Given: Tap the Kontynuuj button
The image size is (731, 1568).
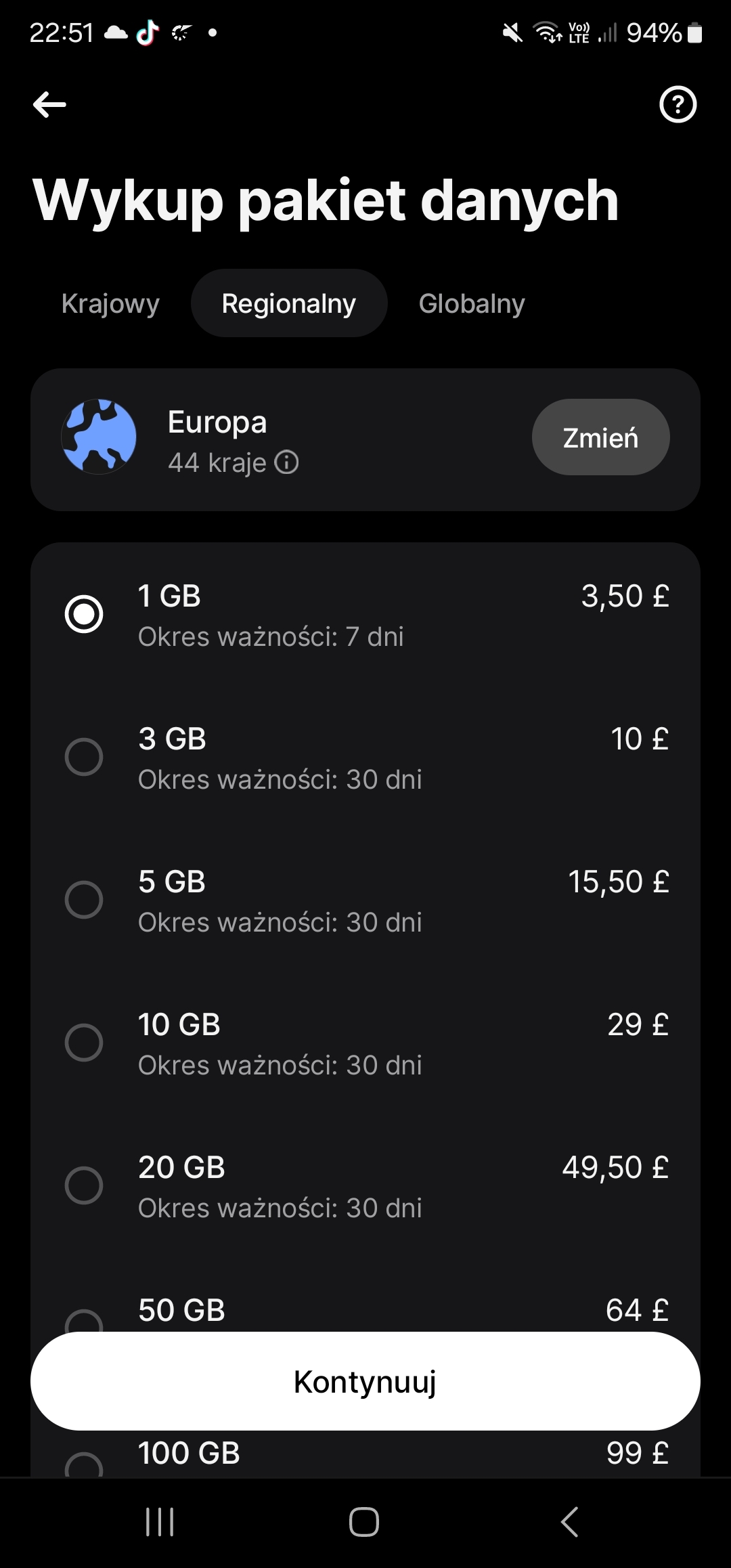Looking at the screenshot, I should (365, 1381).
